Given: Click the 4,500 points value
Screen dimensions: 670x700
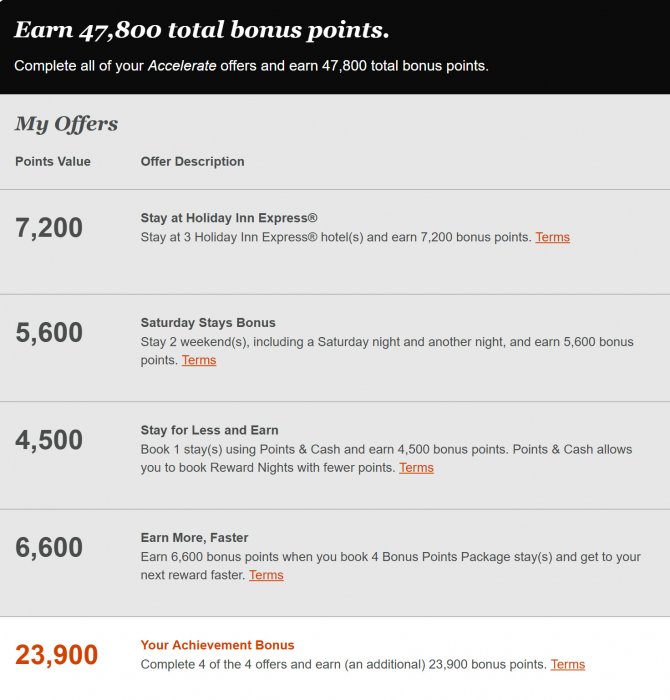Looking at the screenshot, I should (49, 440).
